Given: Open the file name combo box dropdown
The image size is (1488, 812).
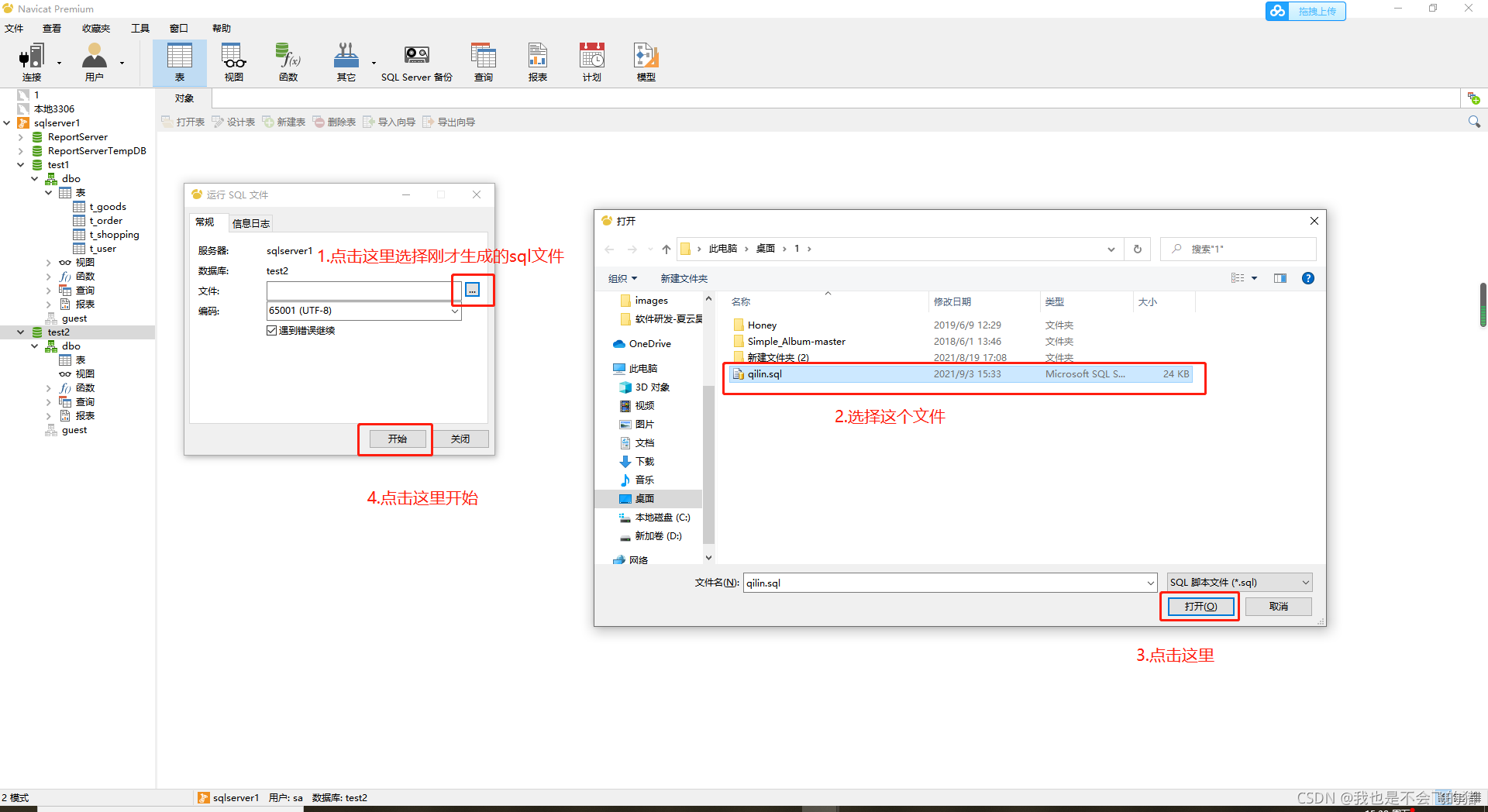Looking at the screenshot, I should (x=1151, y=583).
